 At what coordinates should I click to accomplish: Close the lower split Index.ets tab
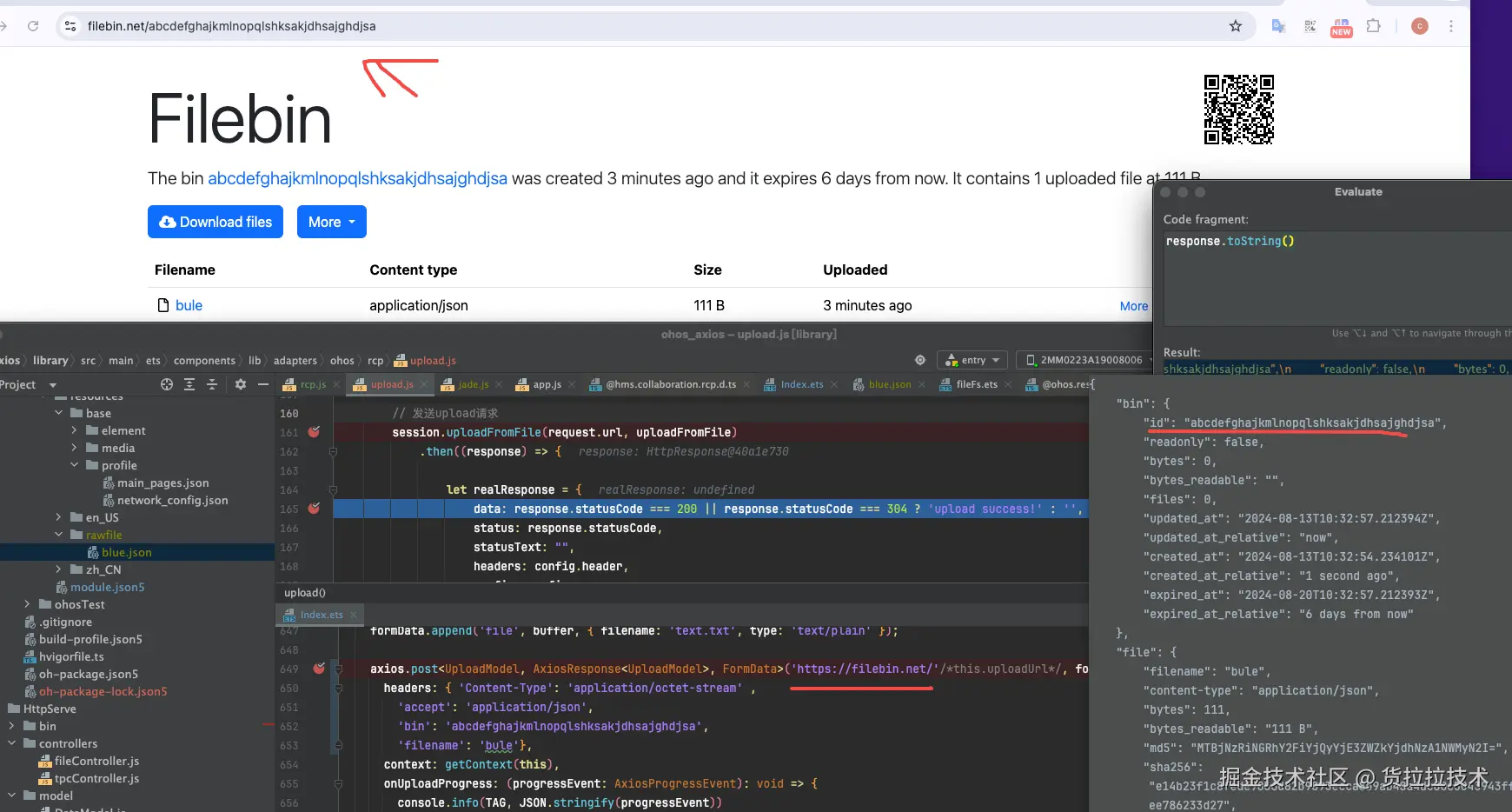(x=355, y=615)
